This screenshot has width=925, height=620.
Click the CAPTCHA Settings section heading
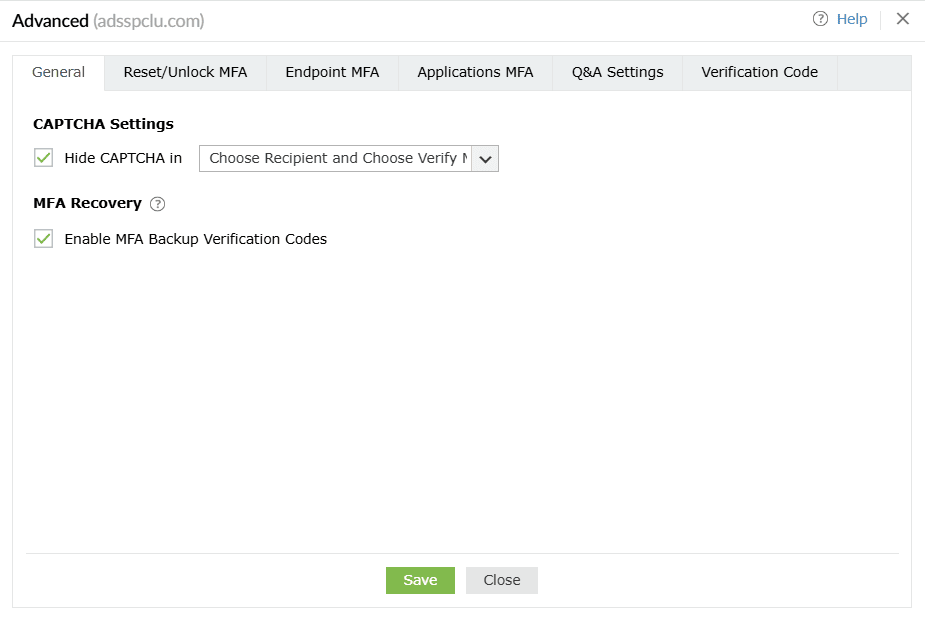click(103, 124)
